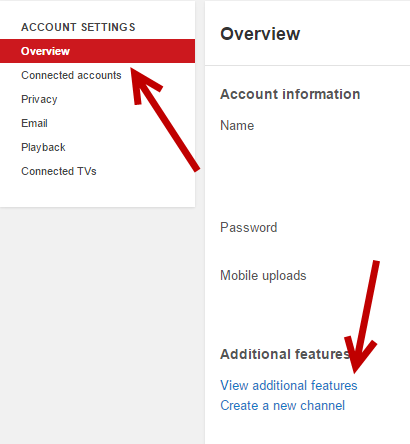Click the ACCOUNT SETTINGS sidebar header
The height and width of the screenshot is (444, 410).
pyautogui.click(x=78, y=27)
